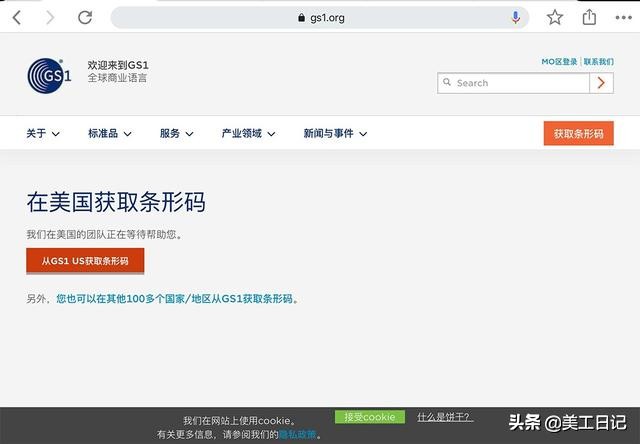The height and width of the screenshot is (444, 640).
Task: Expand the 关于 menu
Action: 43,133
